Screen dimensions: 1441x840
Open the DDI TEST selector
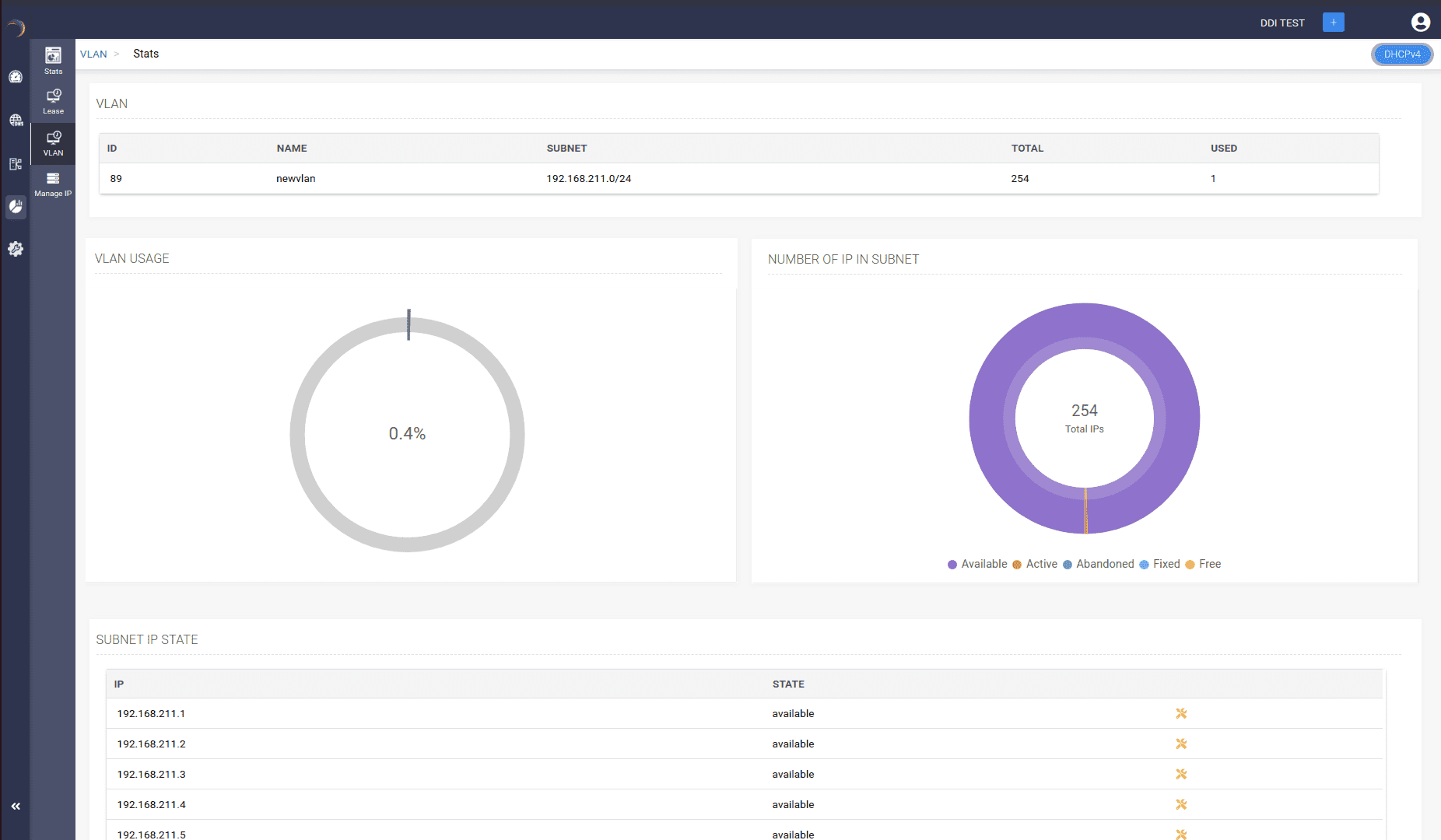[x=1282, y=23]
